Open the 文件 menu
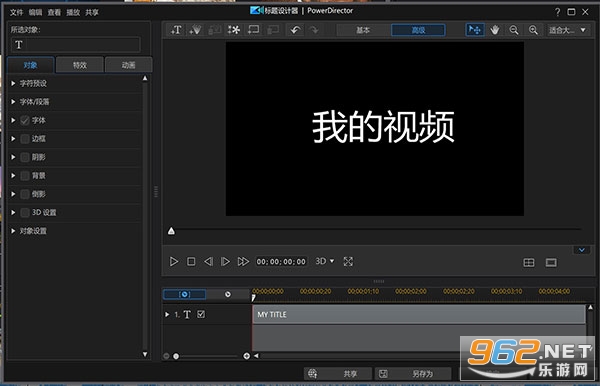The width and height of the screenshot is (600, 386). point(16,13)
